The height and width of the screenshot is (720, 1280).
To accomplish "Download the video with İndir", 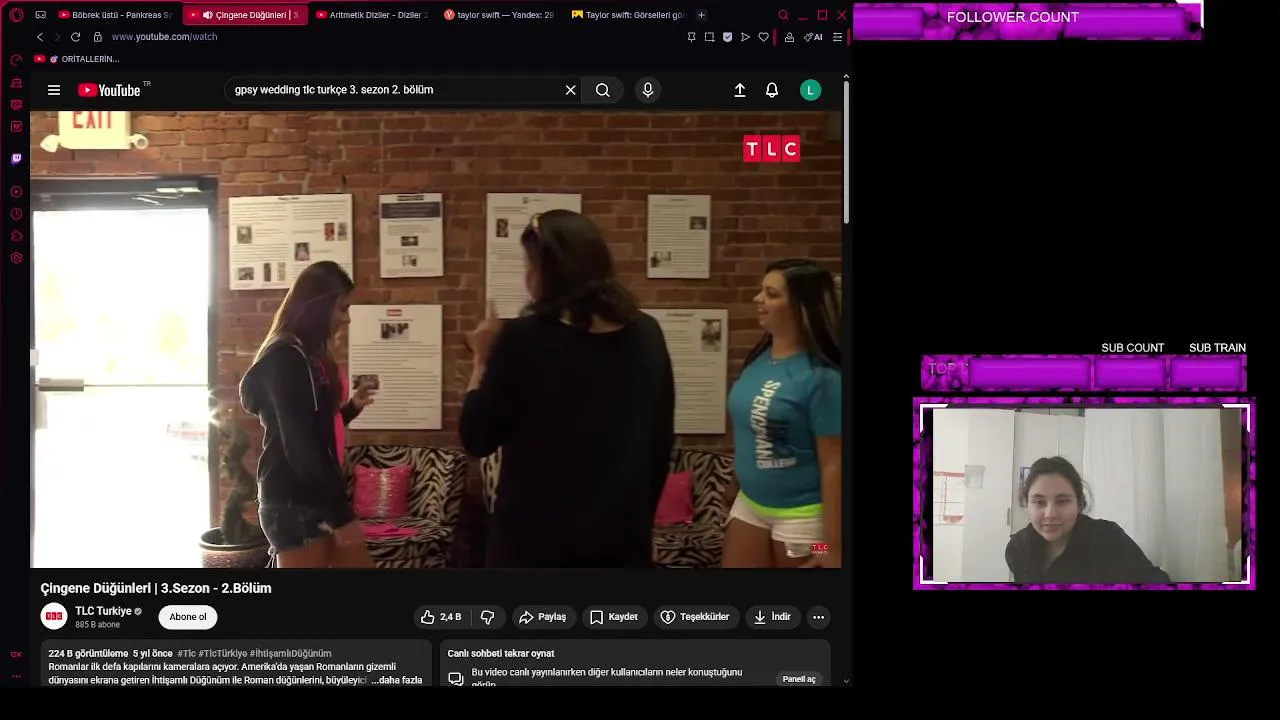I will [x=772, y=617].
